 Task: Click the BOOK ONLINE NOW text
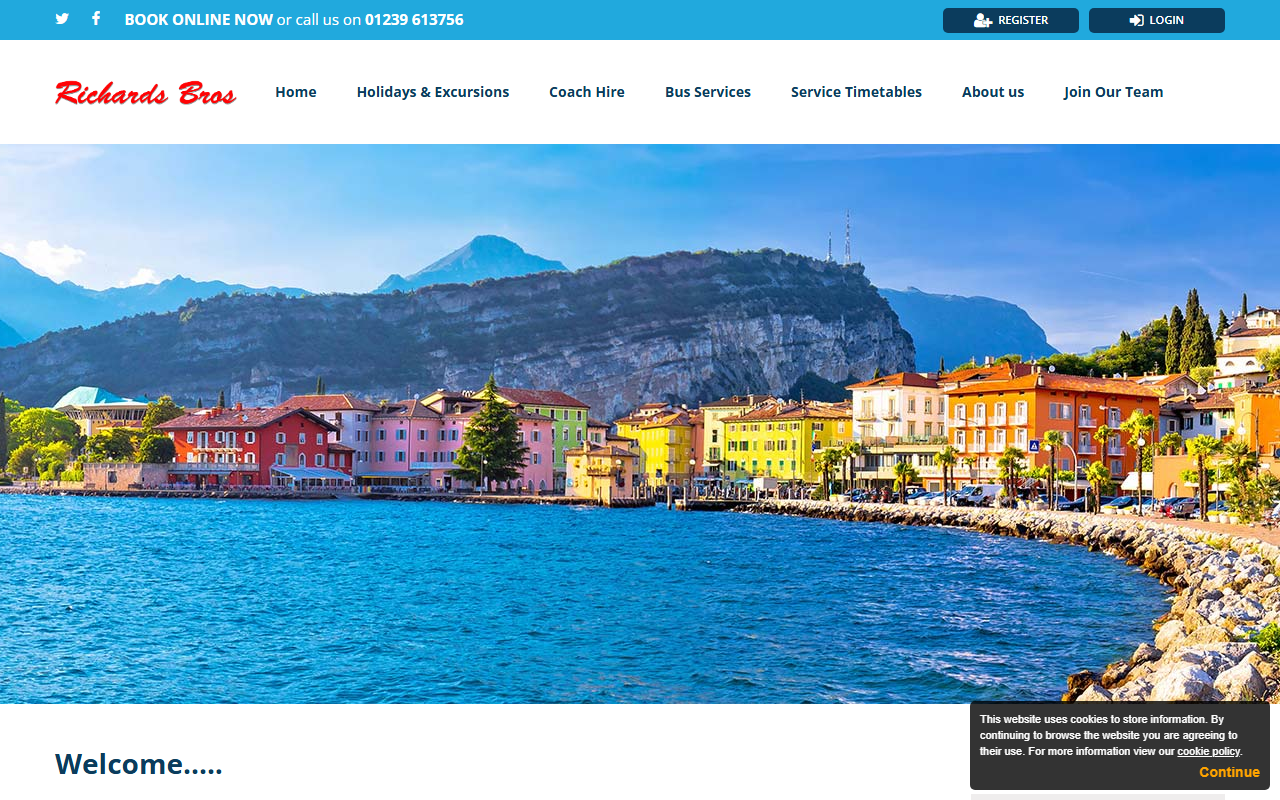coord(199,19)
